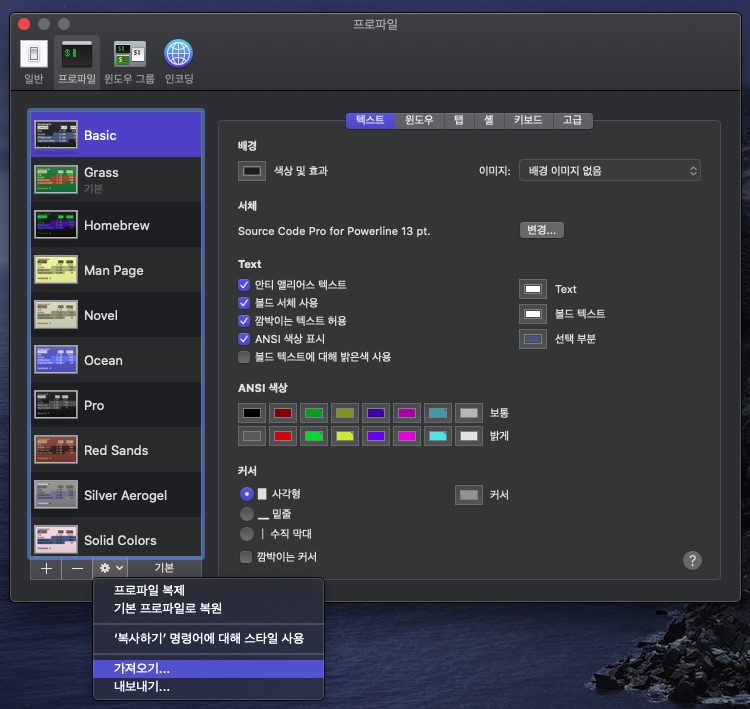Enable 볼드 텍스트에 대해 밝은색 사용
Image resolution: width=750 pixels, height=709 pixels.
coord(244,357)
